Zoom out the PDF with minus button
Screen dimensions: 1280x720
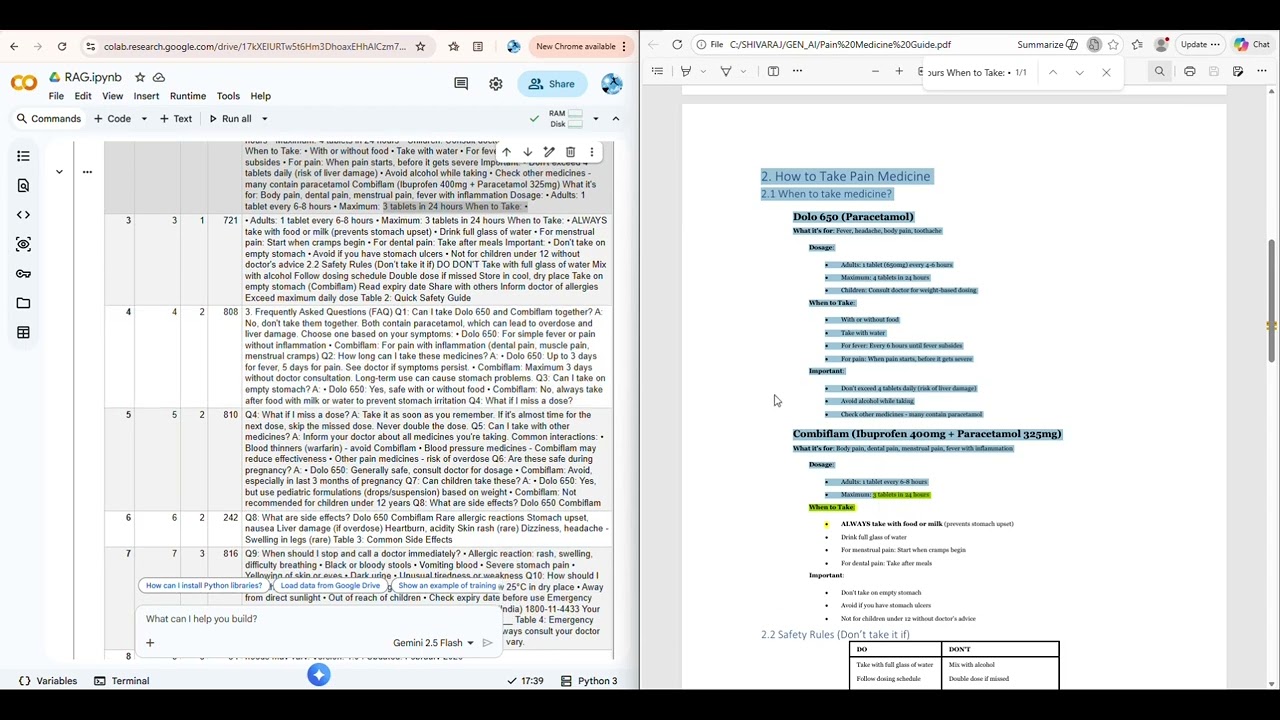click(875, 71)
